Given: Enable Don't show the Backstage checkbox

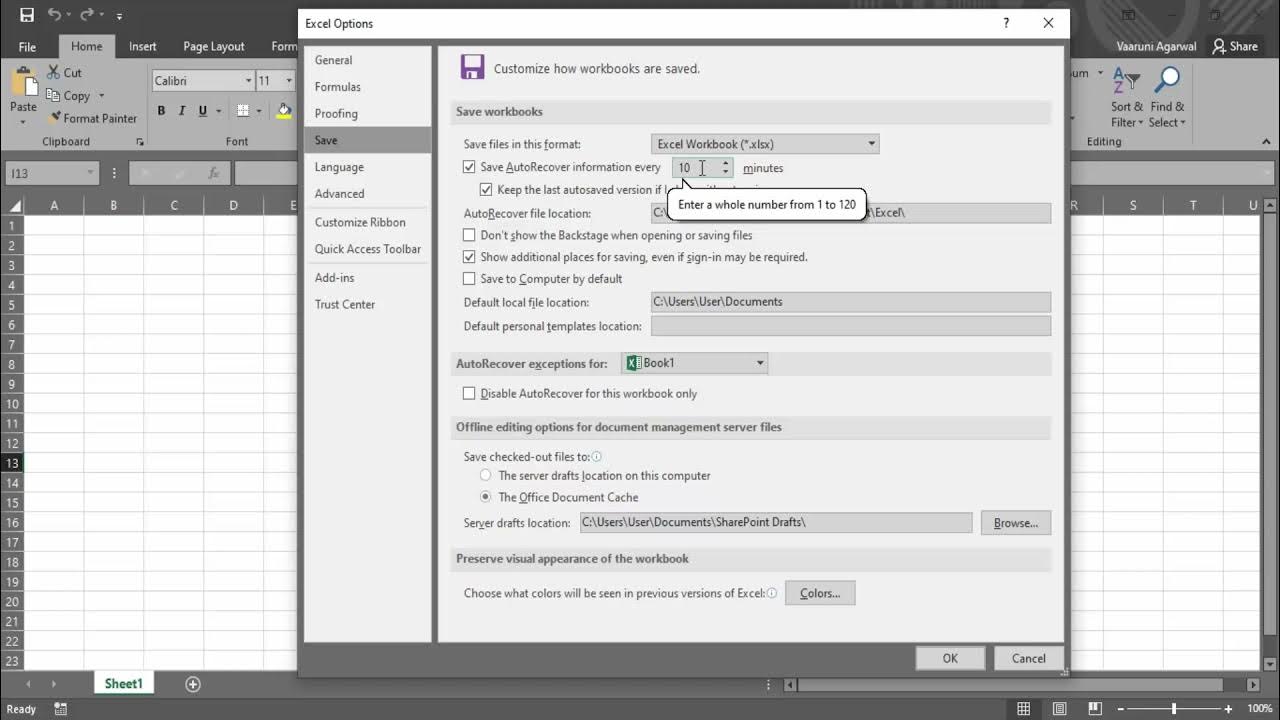Looking at the screenshot, I should pos(469,235).
